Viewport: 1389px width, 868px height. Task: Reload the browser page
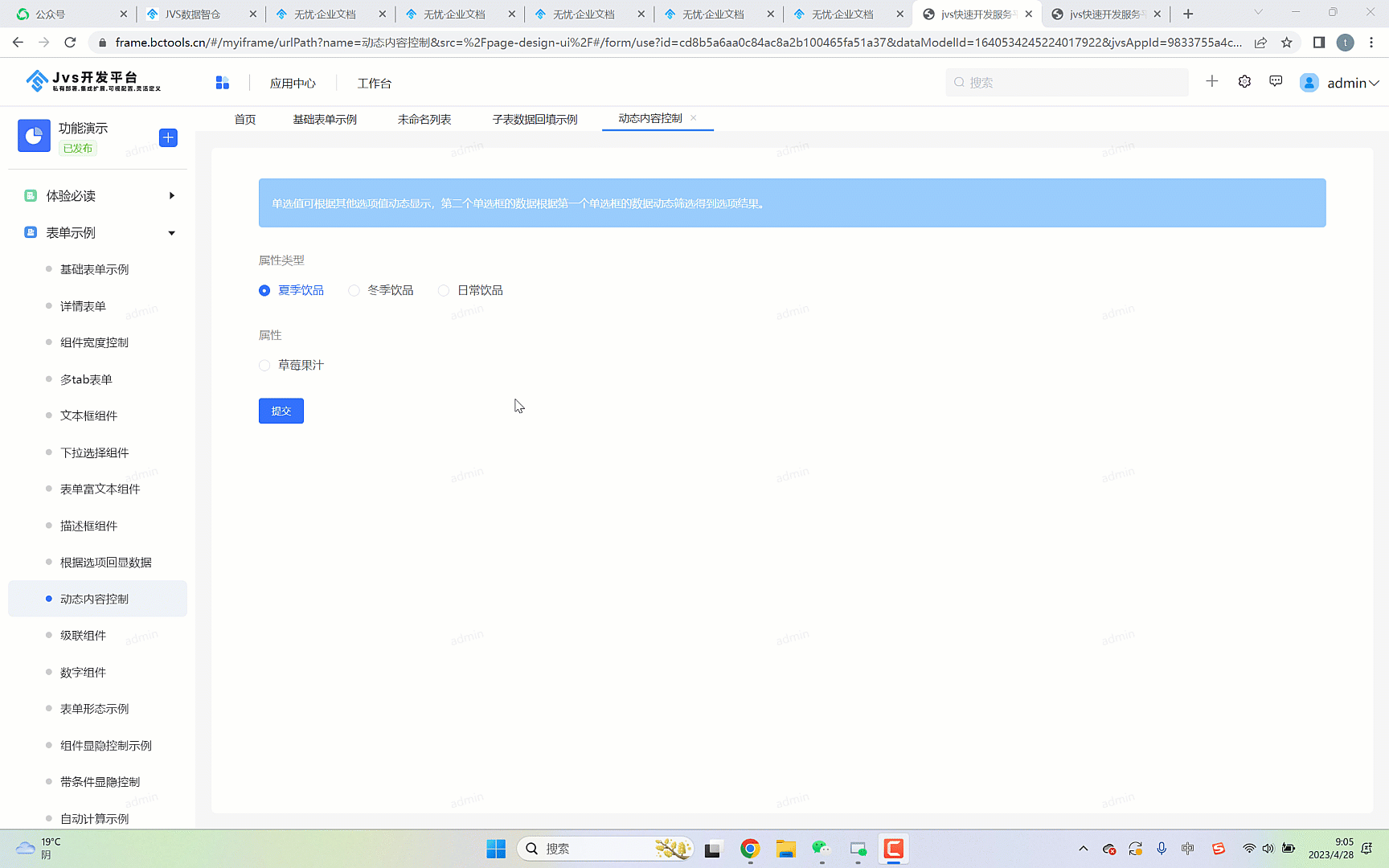click(70, 43)
